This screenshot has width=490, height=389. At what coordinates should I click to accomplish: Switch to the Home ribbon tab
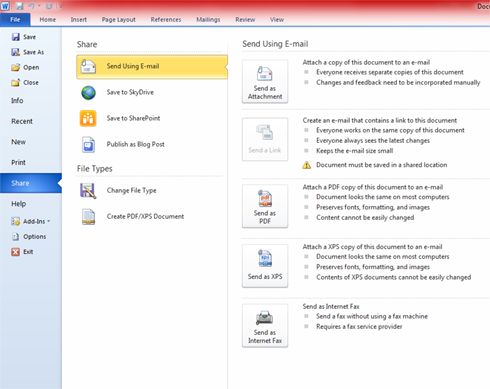(x=48, y=20)
